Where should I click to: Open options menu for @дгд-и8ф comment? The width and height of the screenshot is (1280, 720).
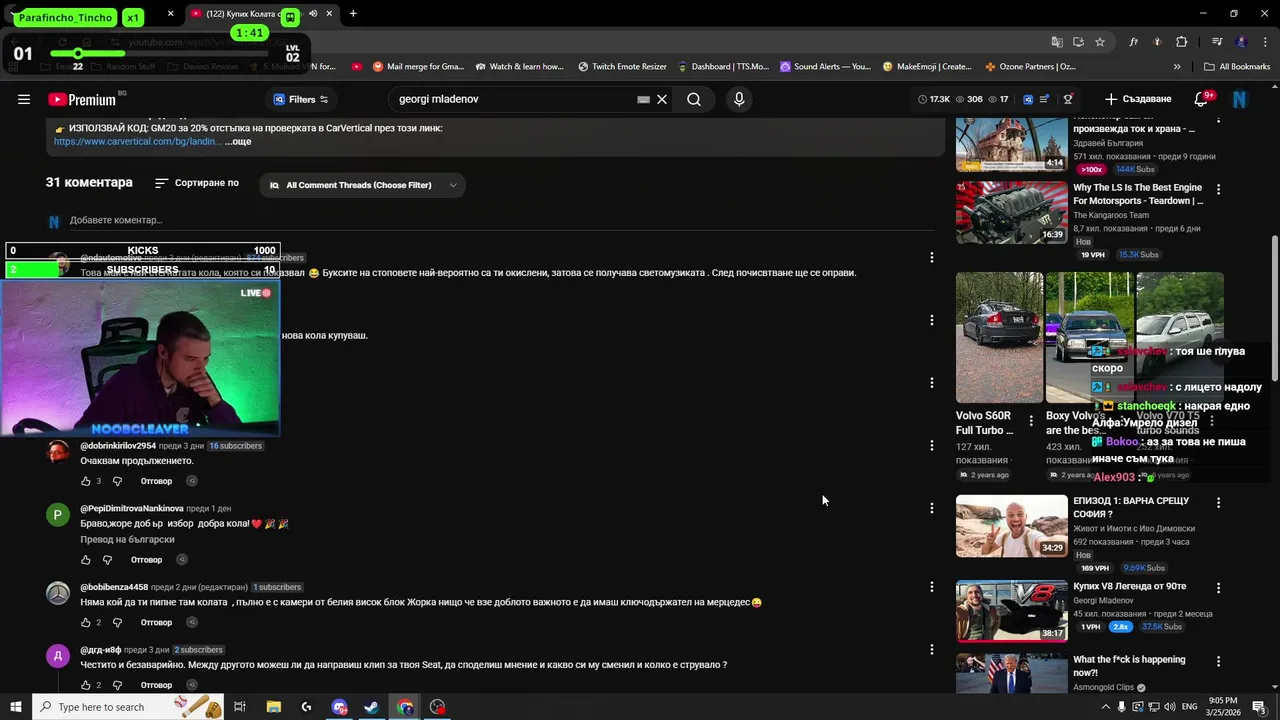click(931, 650)
